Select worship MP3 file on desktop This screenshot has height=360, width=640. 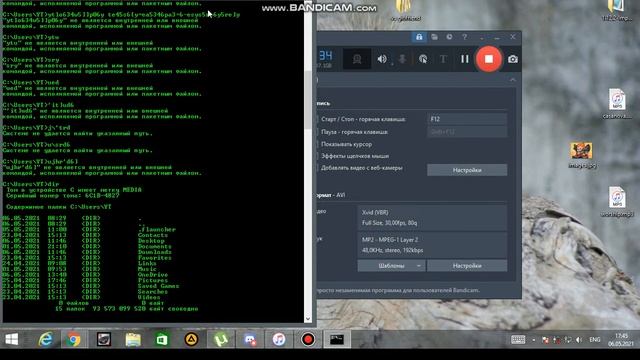[617, 202]
